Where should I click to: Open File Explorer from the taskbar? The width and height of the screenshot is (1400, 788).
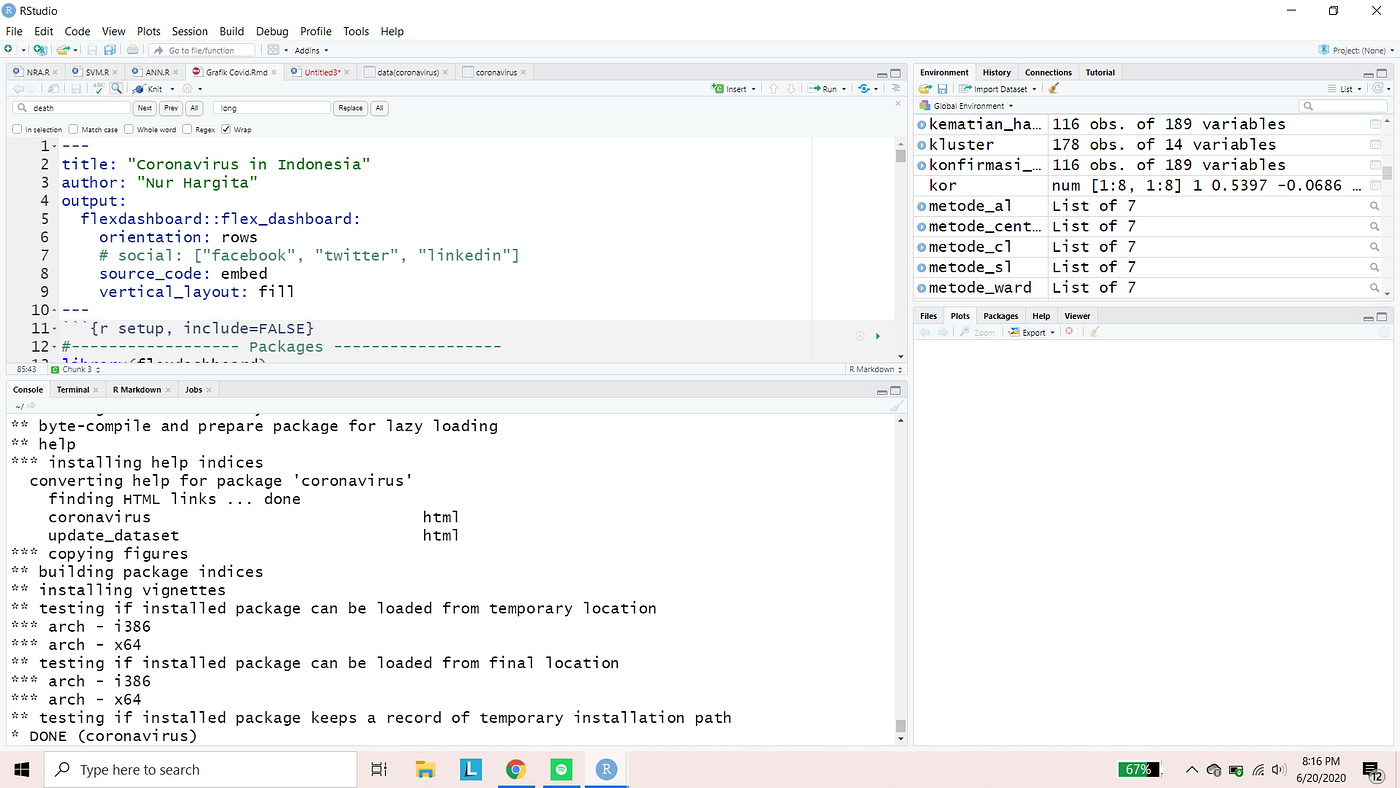click(x=425, y=769)
